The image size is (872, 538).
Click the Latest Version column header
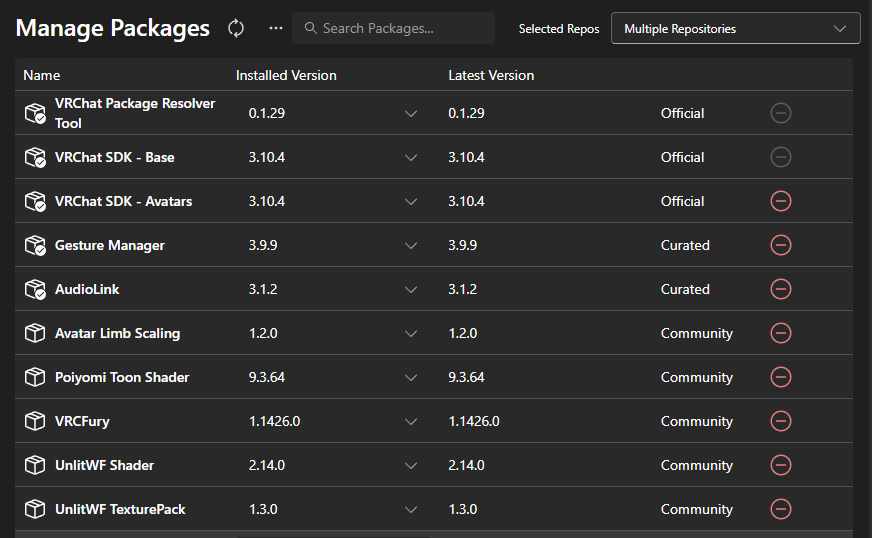coord(491,75)
